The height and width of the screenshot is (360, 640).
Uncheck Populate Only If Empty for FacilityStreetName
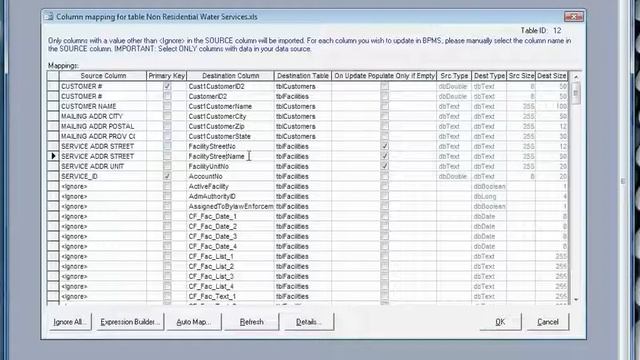click(384, 156)
